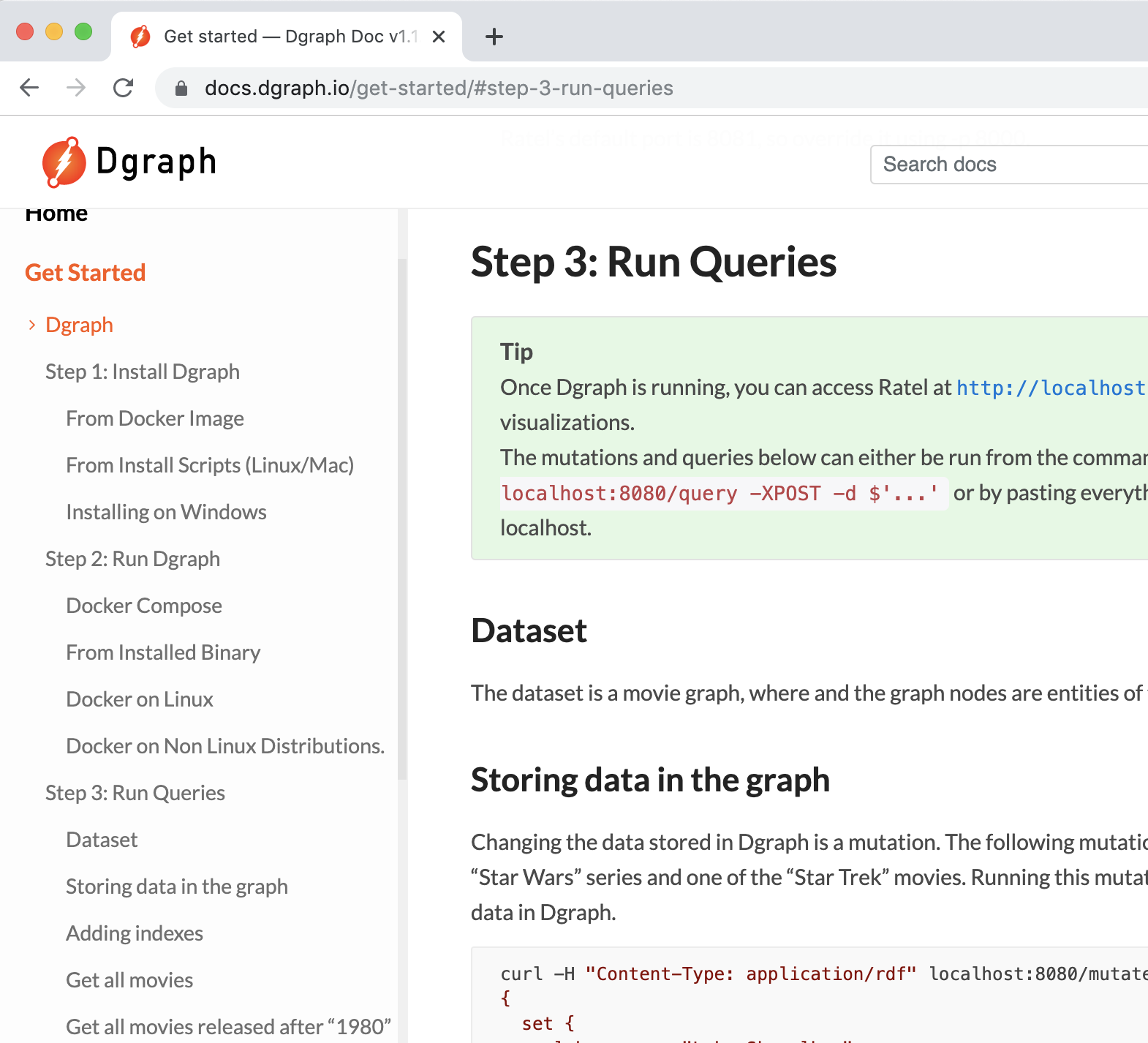Focus the address bar URL
The image size is (1148, 1043).
(439, 88)
